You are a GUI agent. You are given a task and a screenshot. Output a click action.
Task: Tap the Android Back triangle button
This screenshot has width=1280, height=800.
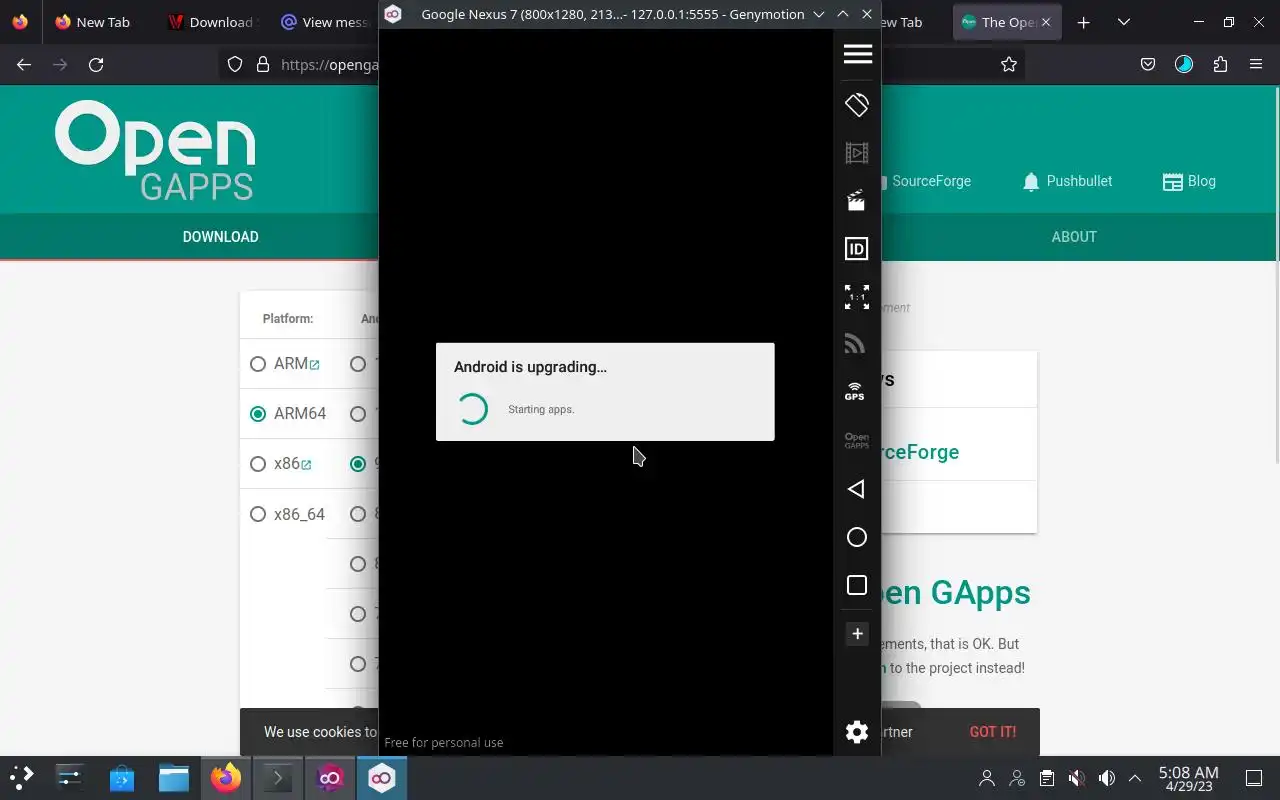(x=856, y=489)
